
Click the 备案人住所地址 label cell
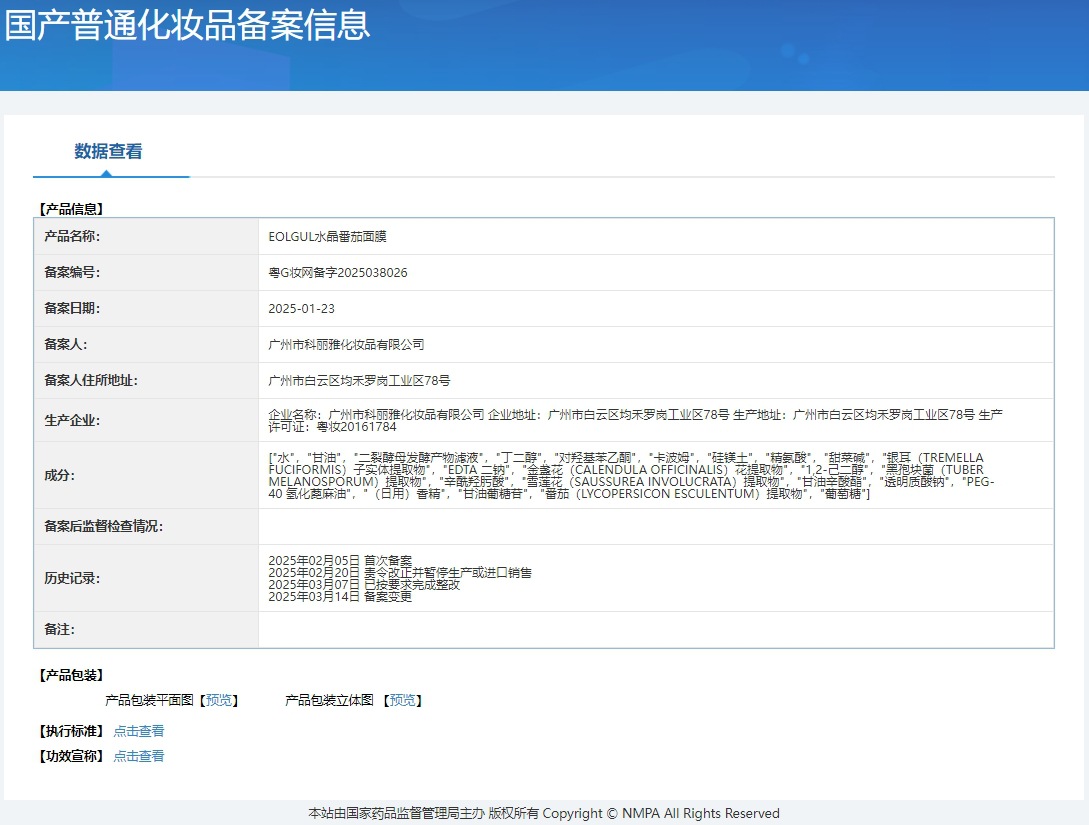point(146,381)
